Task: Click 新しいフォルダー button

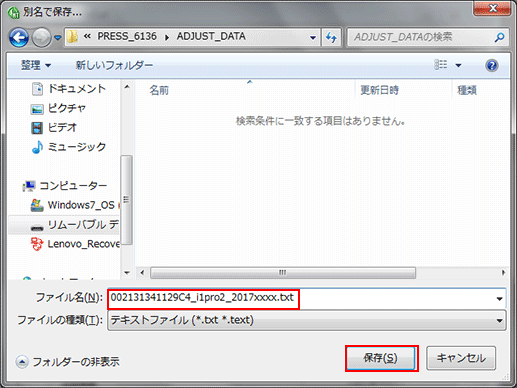Action: [x=114, y=65]
